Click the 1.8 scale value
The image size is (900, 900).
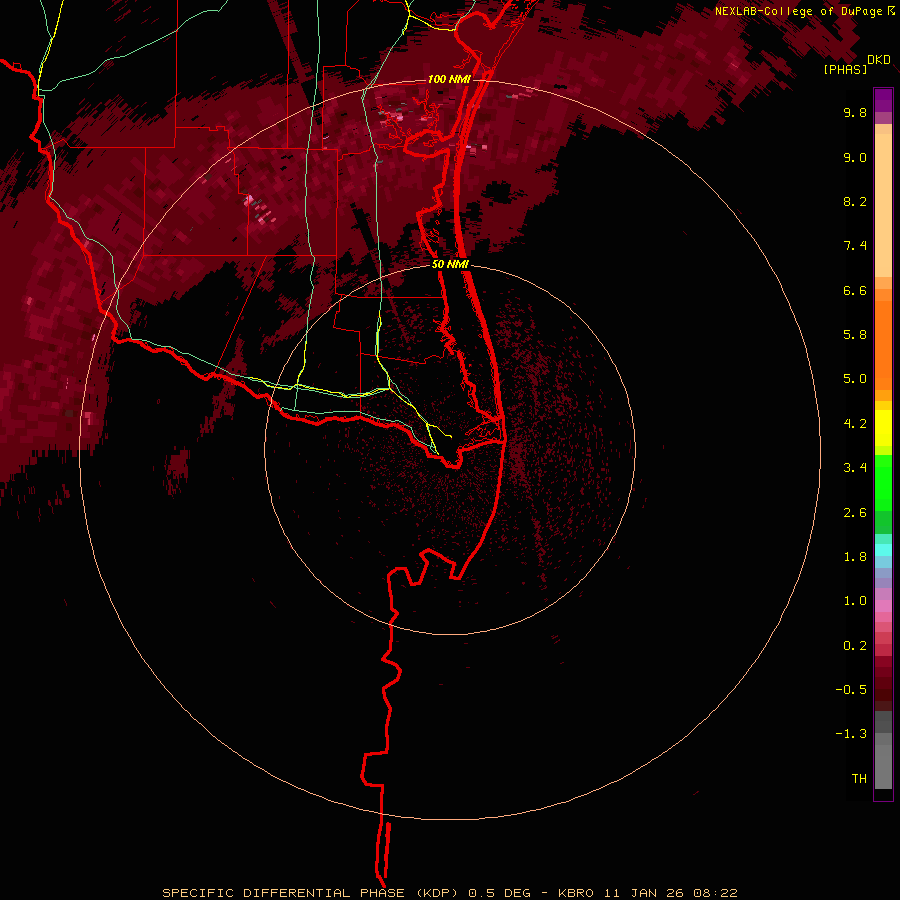(x=855, y=557)
